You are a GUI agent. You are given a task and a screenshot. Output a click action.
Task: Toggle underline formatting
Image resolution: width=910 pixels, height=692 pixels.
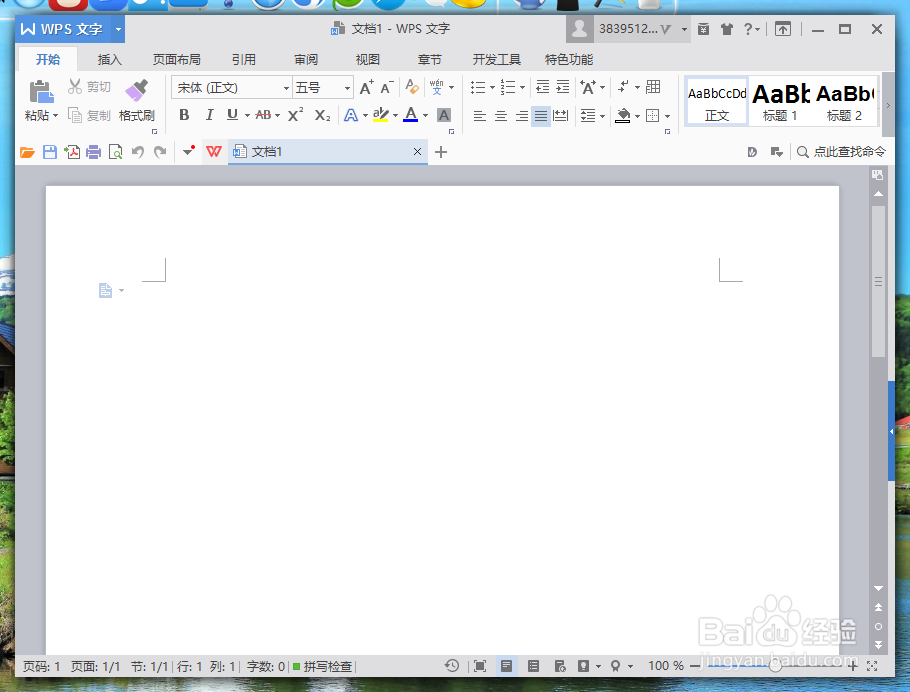pos(232,115)
